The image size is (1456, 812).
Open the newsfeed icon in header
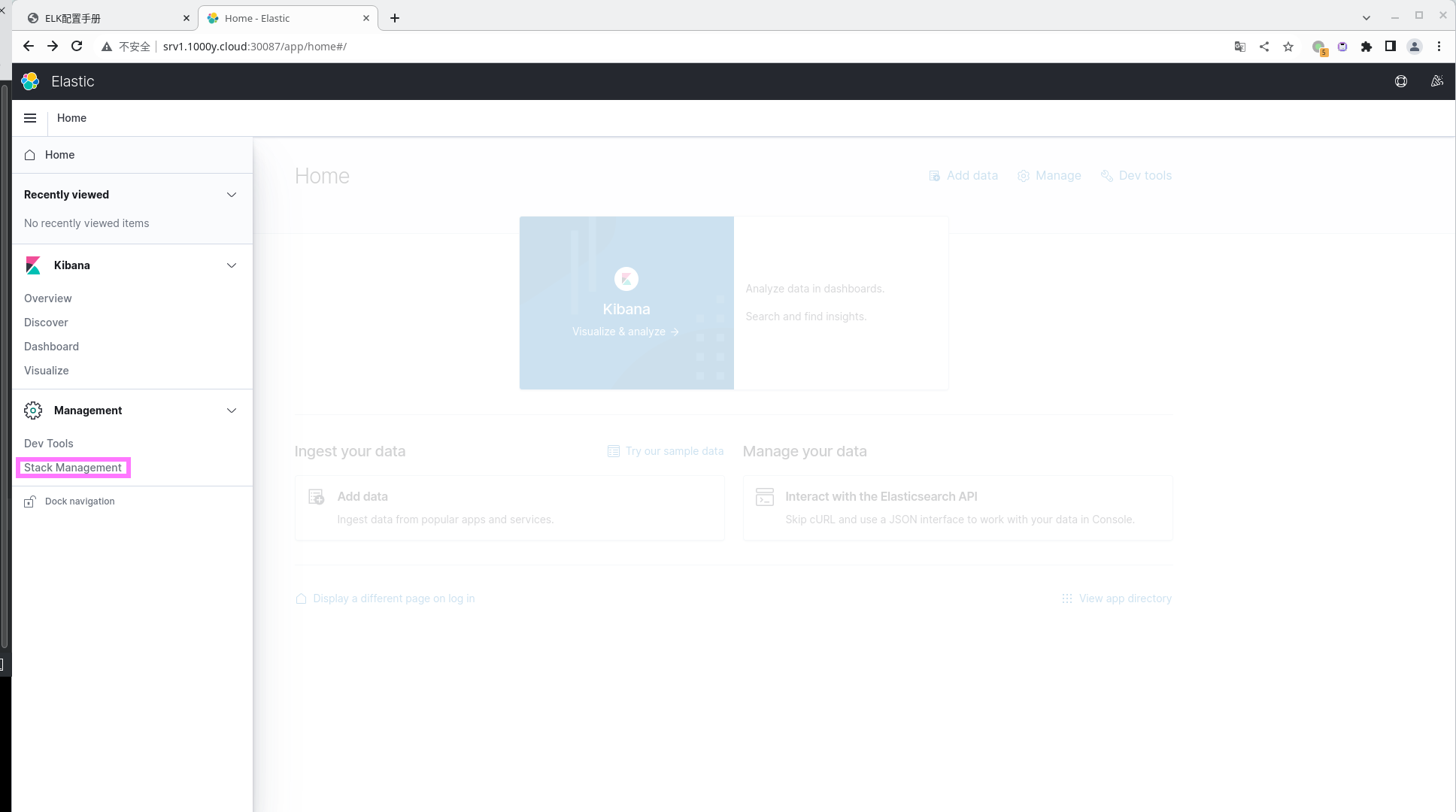1437,81
